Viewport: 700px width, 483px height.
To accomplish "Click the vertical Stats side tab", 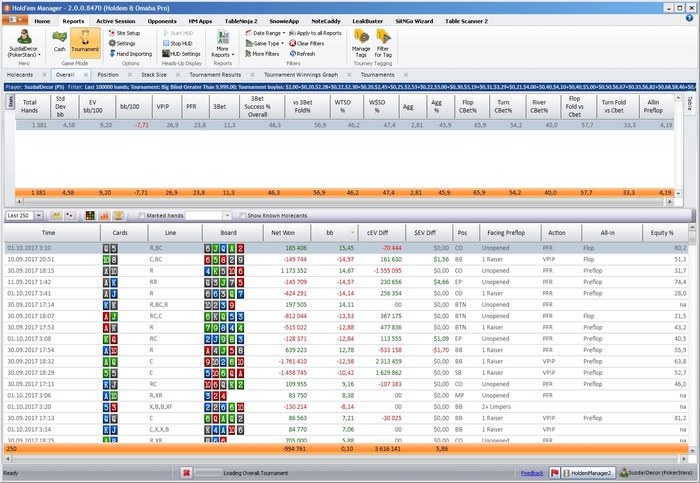I will tap(9, 102).
